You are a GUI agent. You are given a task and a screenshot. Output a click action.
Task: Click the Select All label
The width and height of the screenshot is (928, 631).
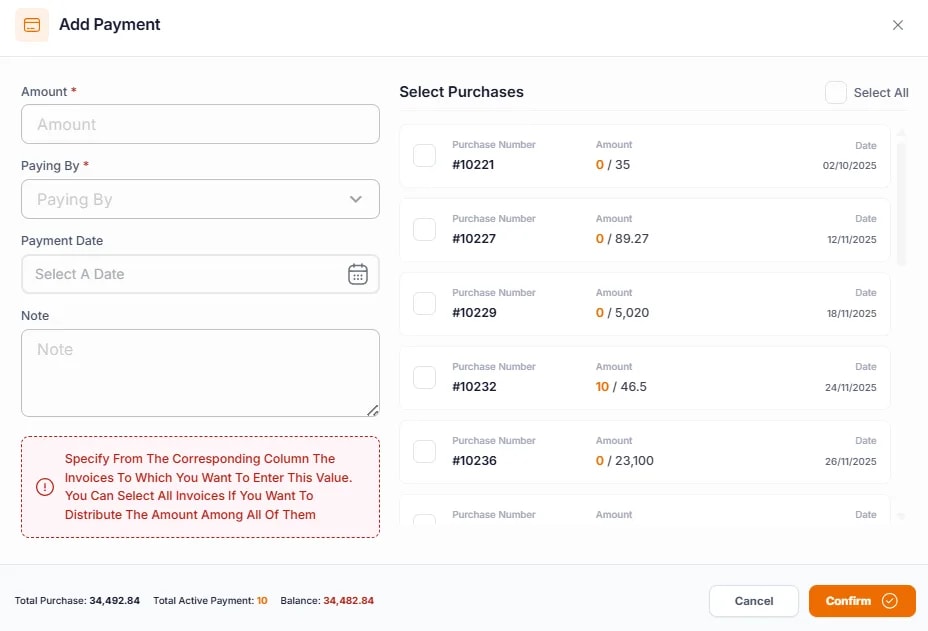(x=881, y=93)
